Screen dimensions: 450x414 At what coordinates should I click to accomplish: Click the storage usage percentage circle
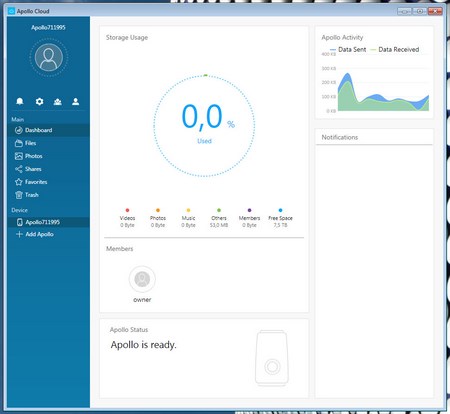pyautogui.click(x=204, y=125)
